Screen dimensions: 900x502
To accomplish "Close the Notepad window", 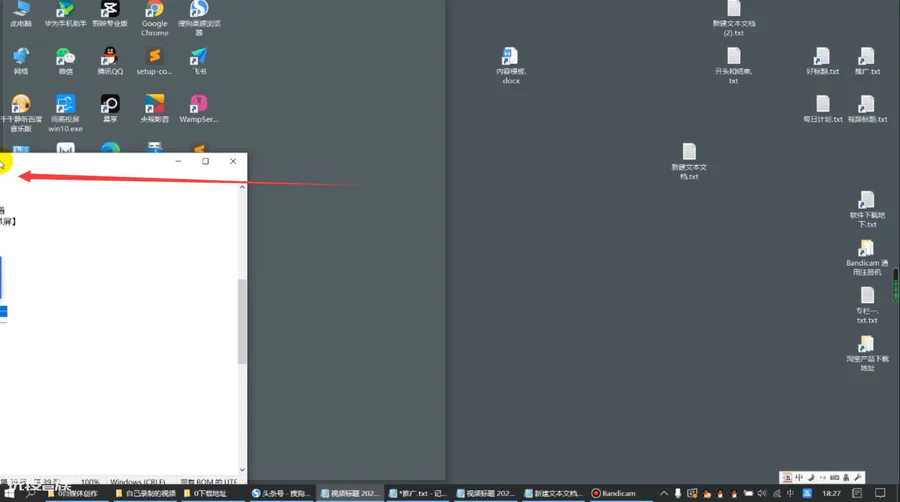I will coord(233,161).
